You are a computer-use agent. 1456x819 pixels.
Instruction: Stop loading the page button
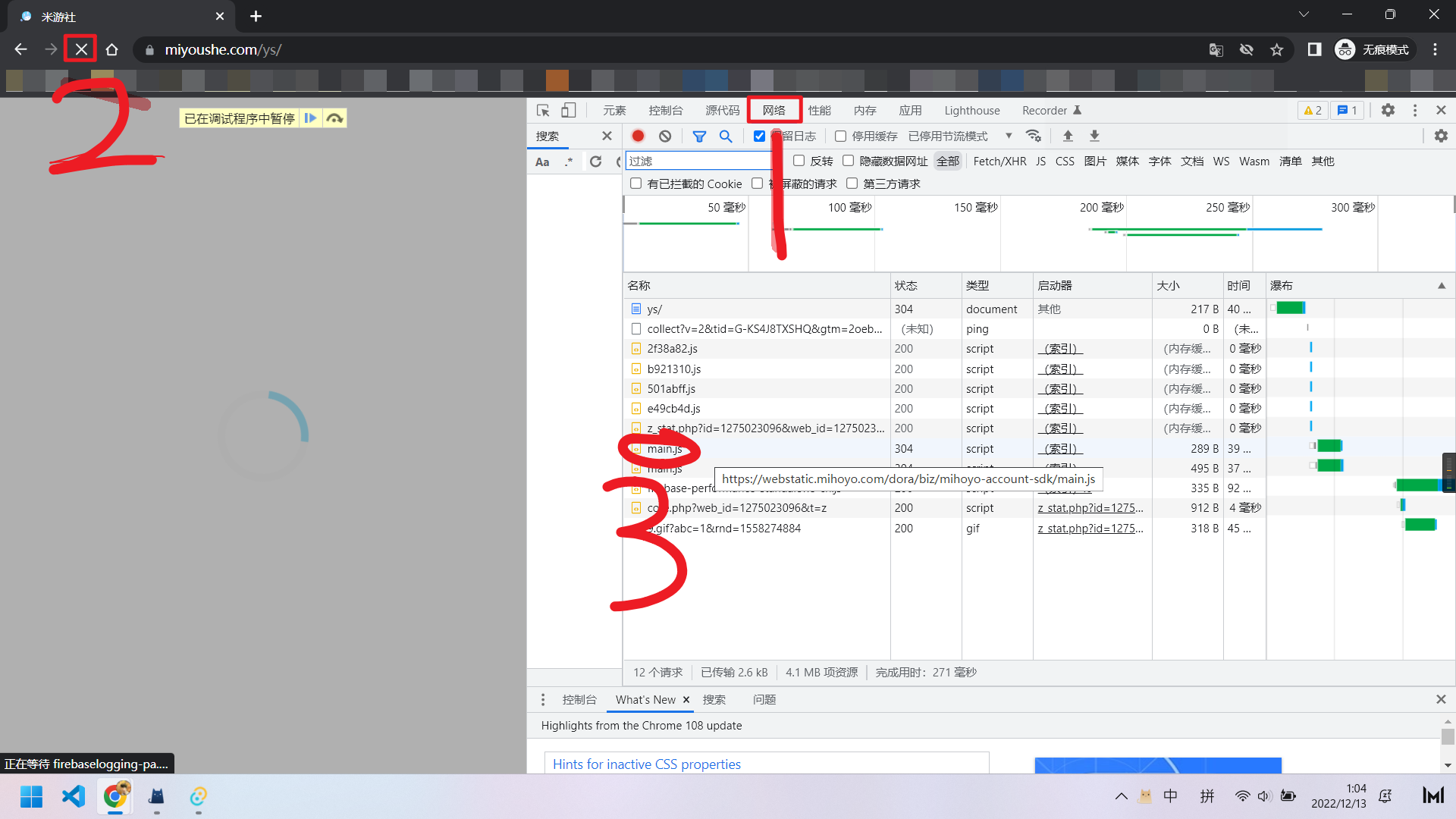click(x=81, y=50)
